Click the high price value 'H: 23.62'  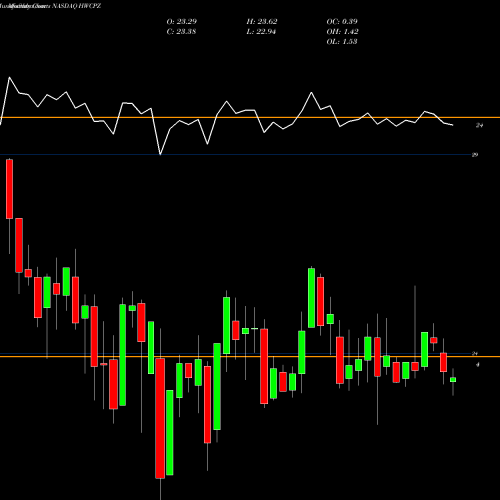[x=262, y=22]
